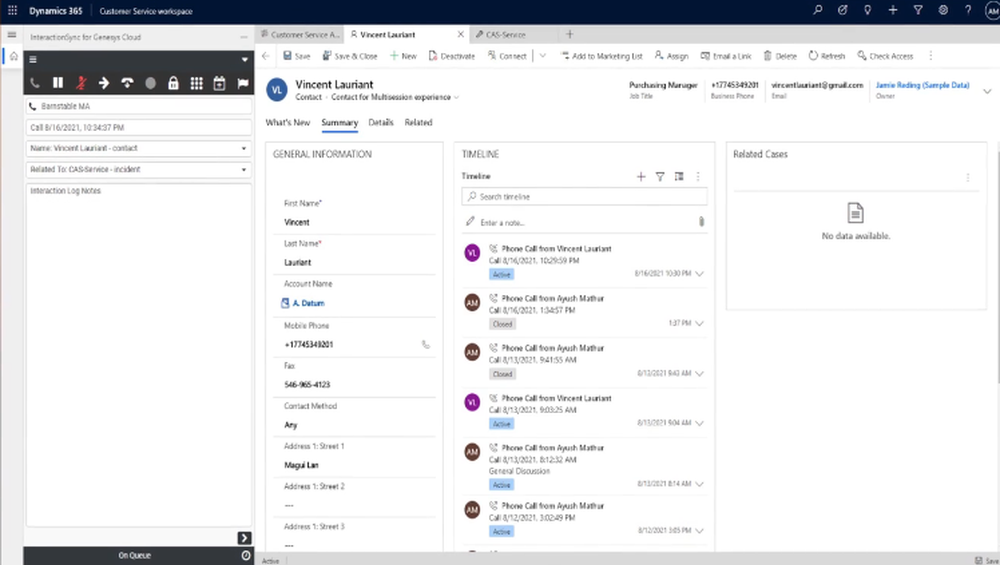Open the command bar overflow menu
The height and width of the screenshot is (565, 1000).
(930, 56)
